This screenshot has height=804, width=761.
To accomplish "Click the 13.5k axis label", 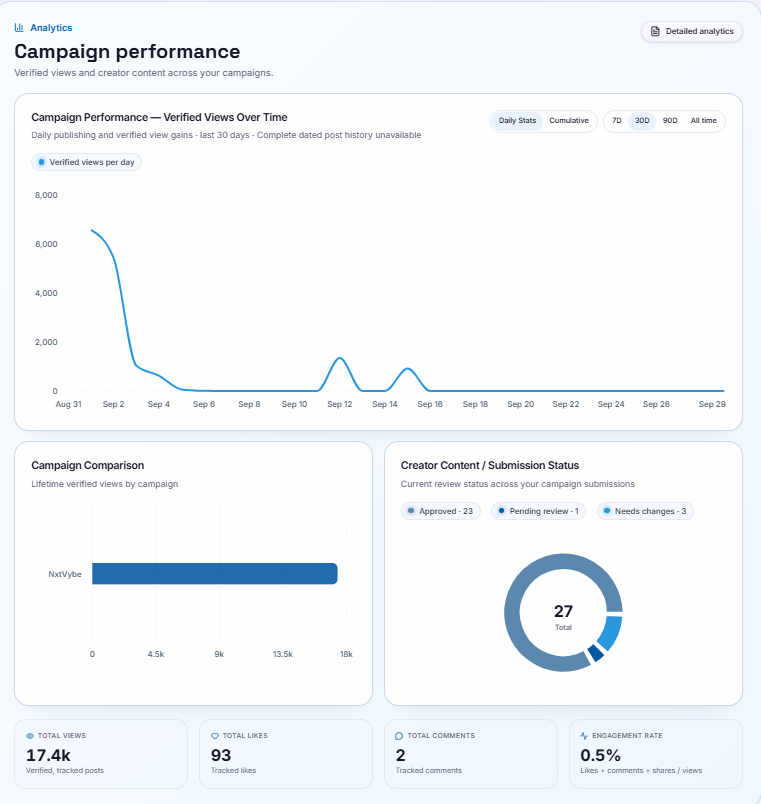I will pos(283,654).
